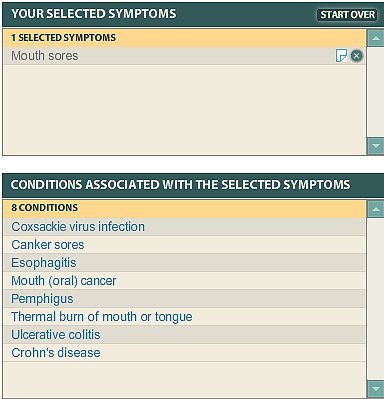Click the Start Over button
The width and height of the screenshot is (384, 399).
pos(347,15)
